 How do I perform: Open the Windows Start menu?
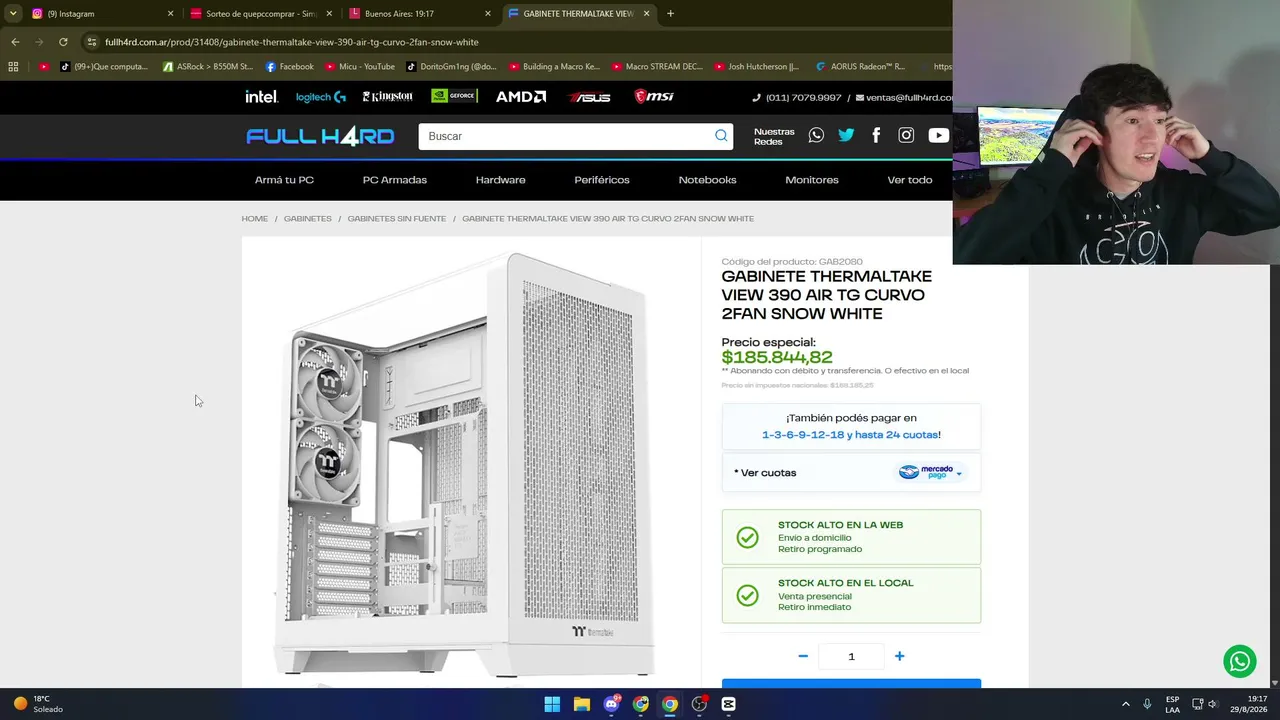552,704
